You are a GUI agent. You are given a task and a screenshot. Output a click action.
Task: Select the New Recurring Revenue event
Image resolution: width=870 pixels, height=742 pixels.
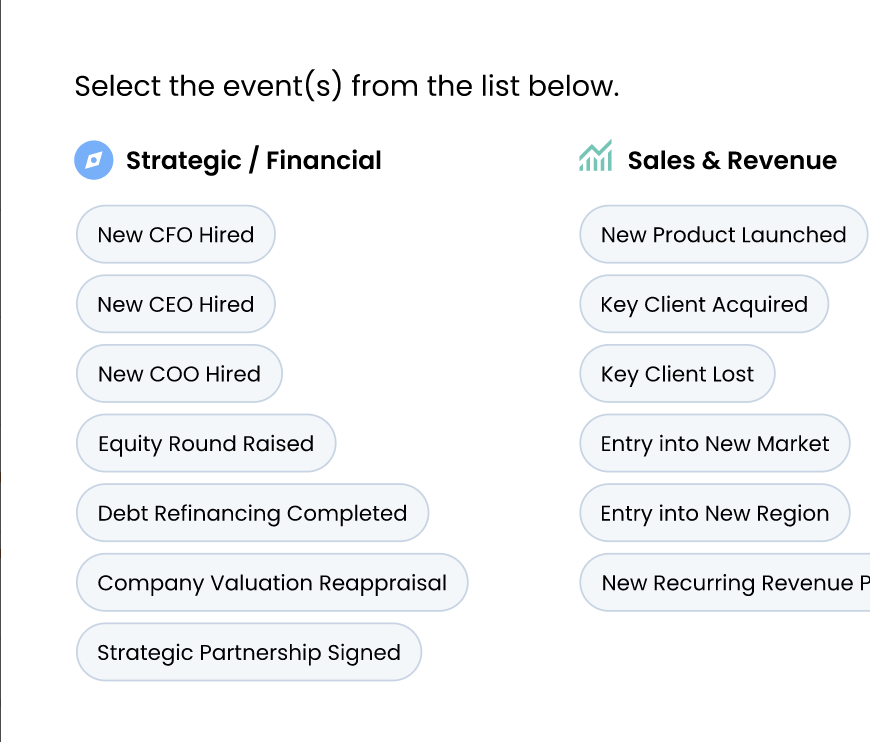point(730,583)
